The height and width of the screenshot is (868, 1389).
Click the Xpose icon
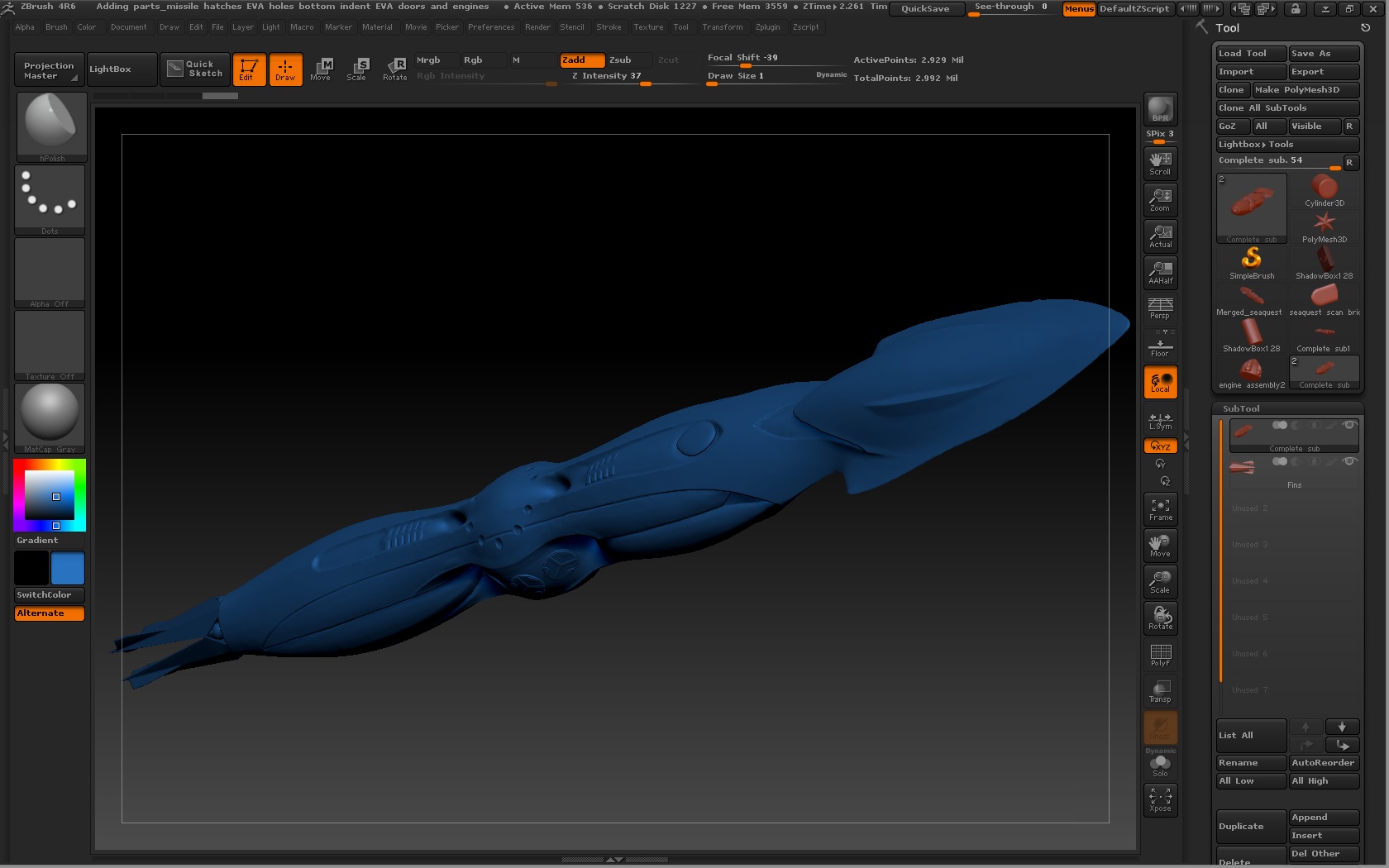click(1160, 799)
